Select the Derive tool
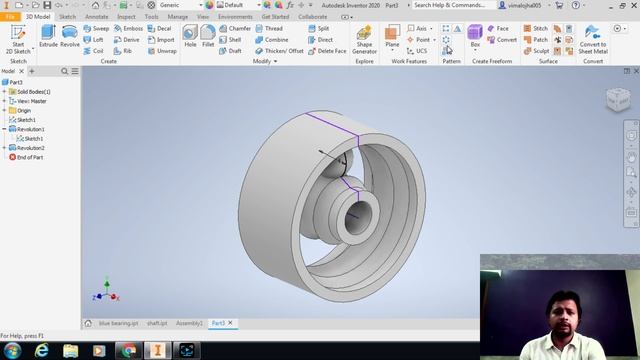Image resolution: width=640 pixels, height=360 pixels. [x=127, y=40]
